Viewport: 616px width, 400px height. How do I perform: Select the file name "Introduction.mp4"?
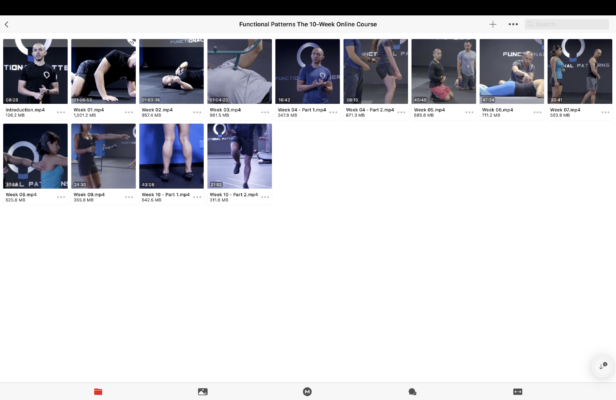click(25, 110)
